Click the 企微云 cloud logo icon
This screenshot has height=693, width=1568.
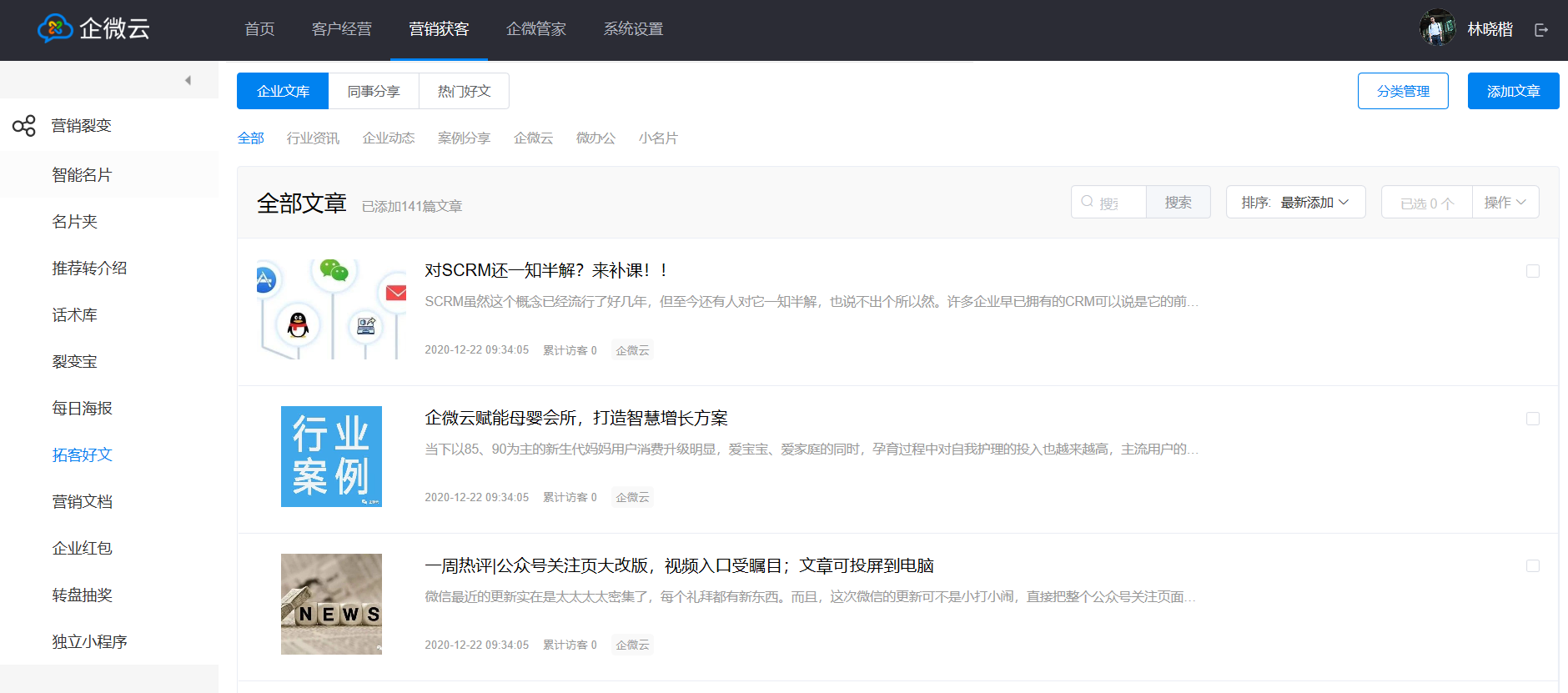[x=55, y=28]
